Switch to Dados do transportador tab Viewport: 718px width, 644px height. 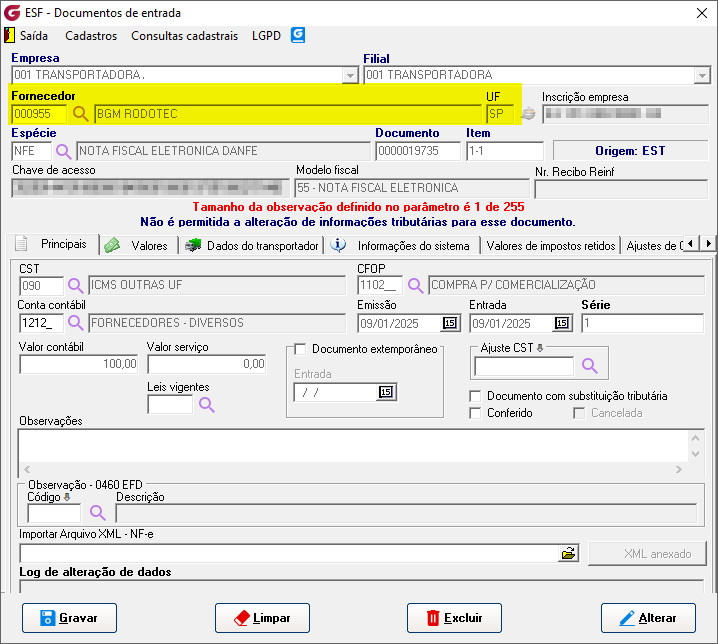[251, 246]
